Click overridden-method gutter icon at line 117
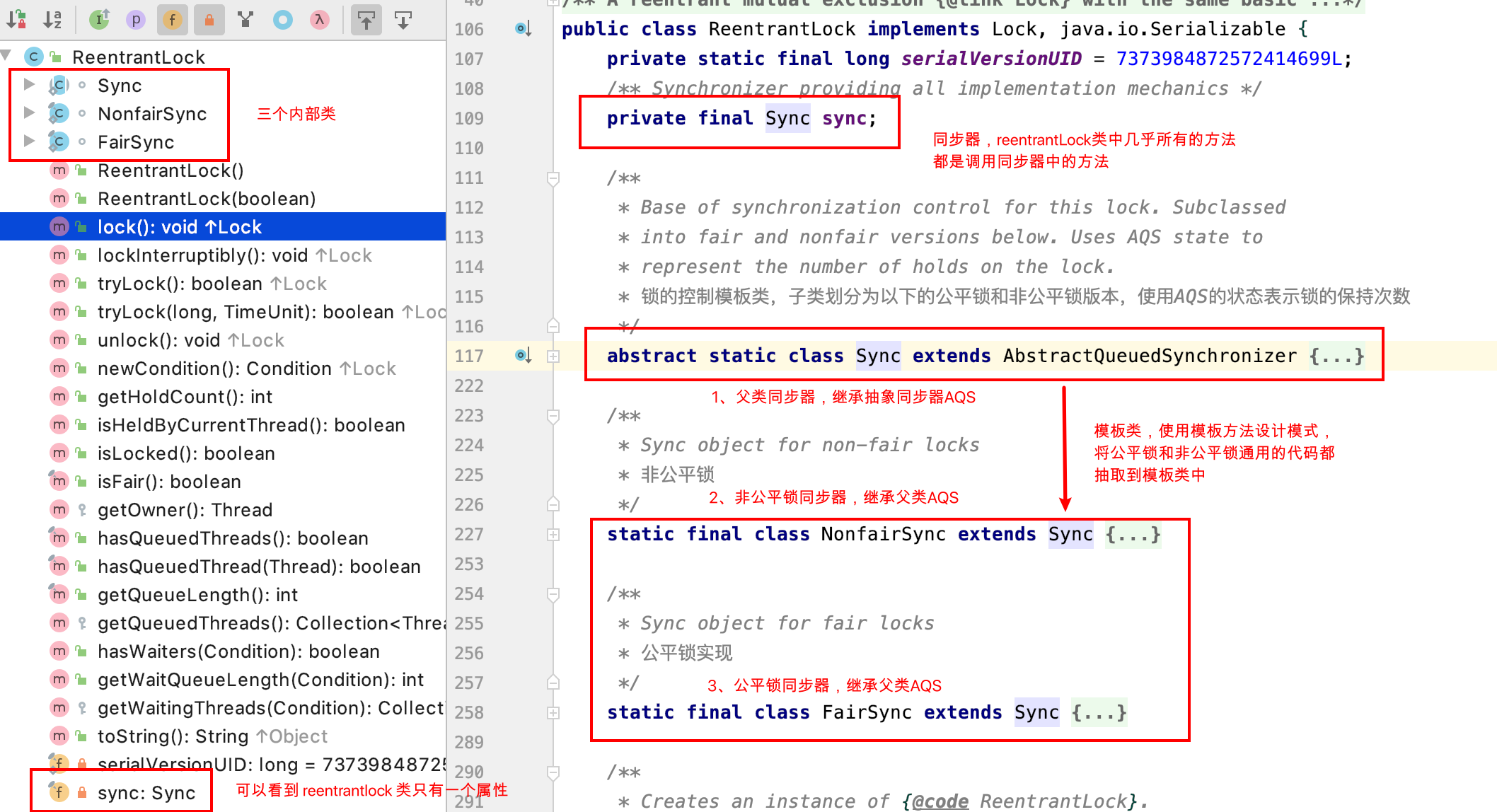Image resolution: width=1497 pixels, height=812 pixels. click(522, 355)
